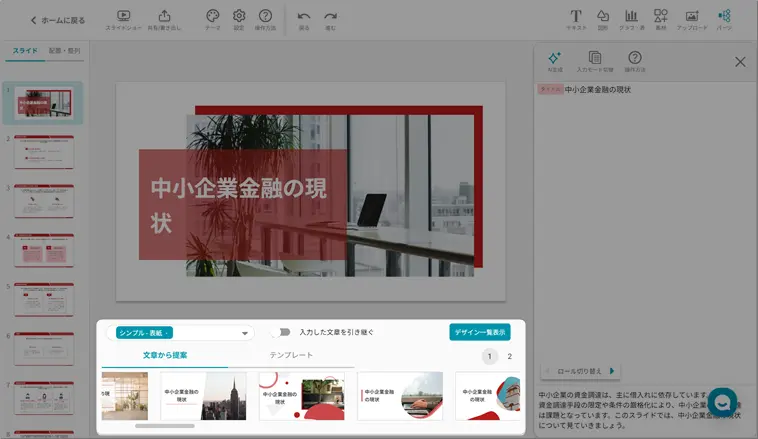758x439 pixels.
Task: Click the undo (戻る) arrow
Action: pos(304,20)
